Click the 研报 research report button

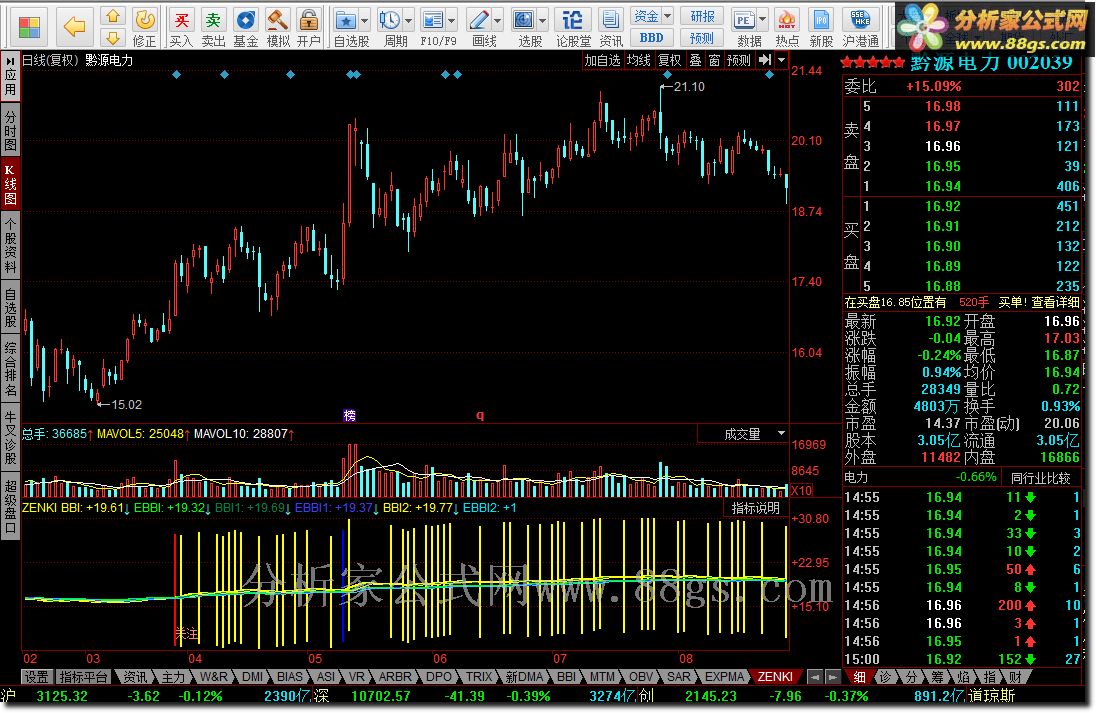pyautogui.click(x=702, y=16)
